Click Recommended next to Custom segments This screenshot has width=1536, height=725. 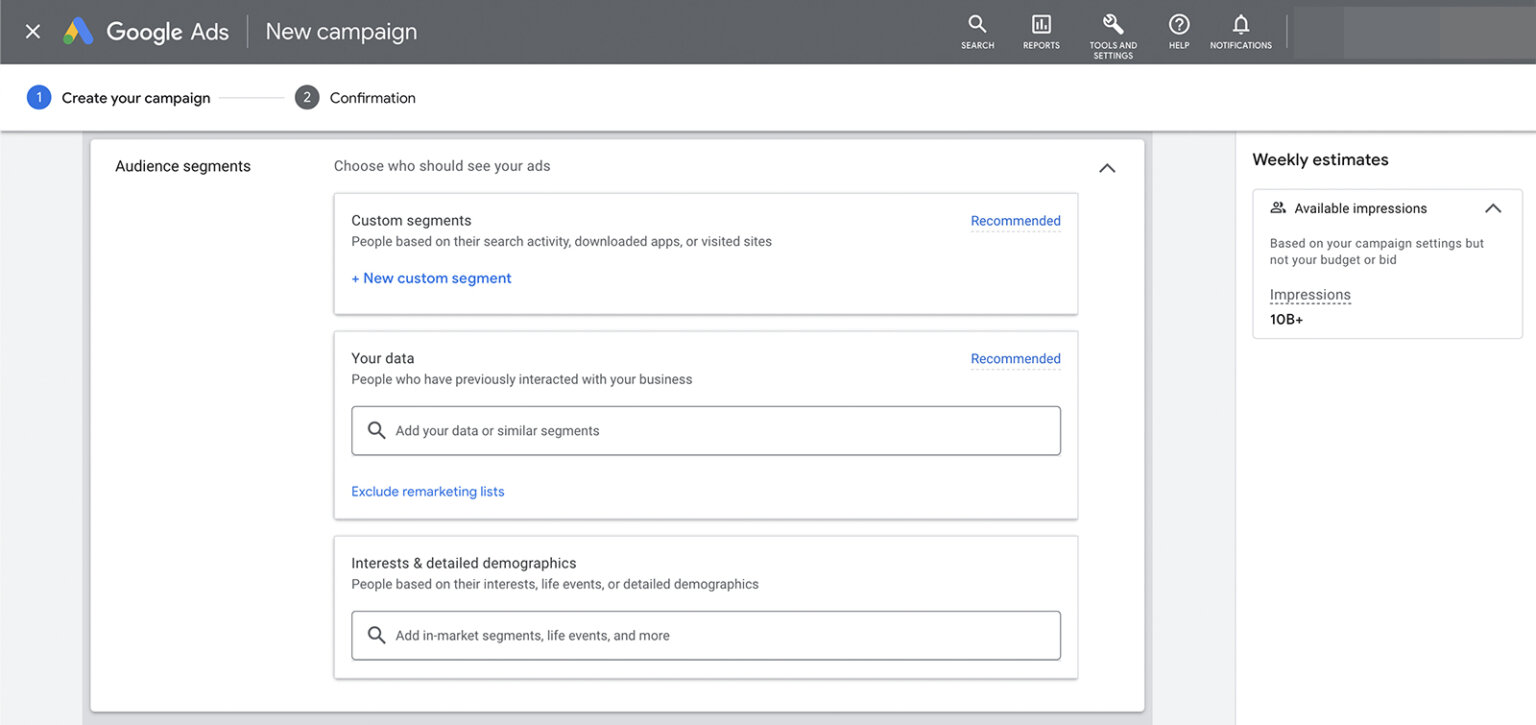(1015, 220)
